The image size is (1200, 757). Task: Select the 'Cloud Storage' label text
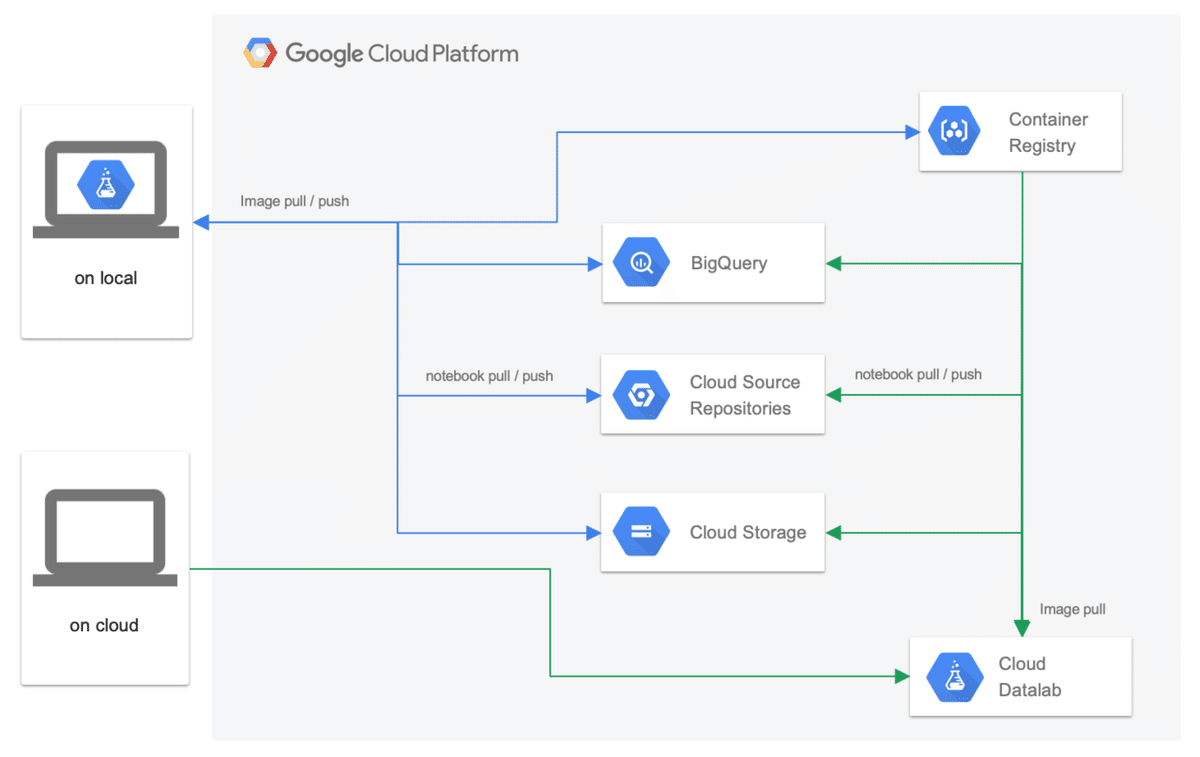pyautogui.click(x=748, y=533)
